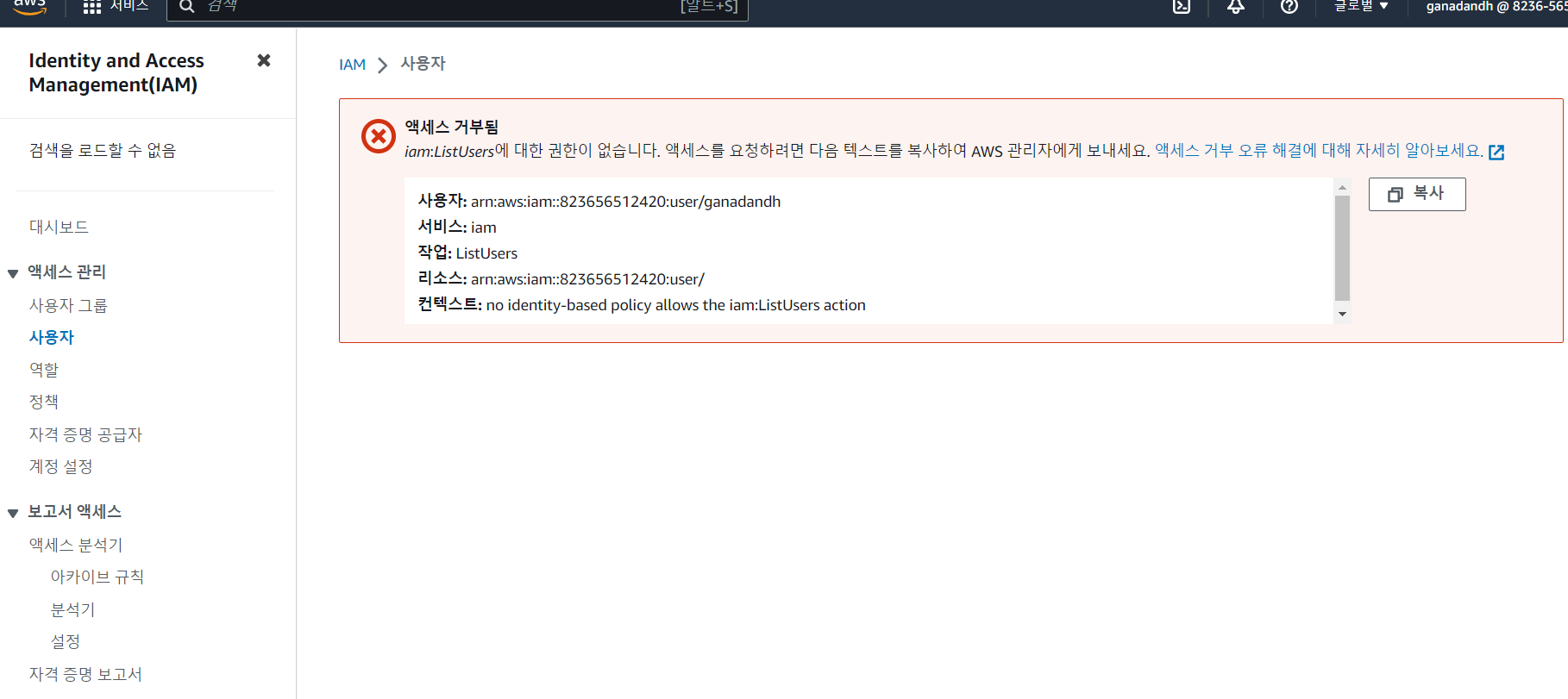
Task: Click the 서비스: iam line
Action: (x=457, y=227)
